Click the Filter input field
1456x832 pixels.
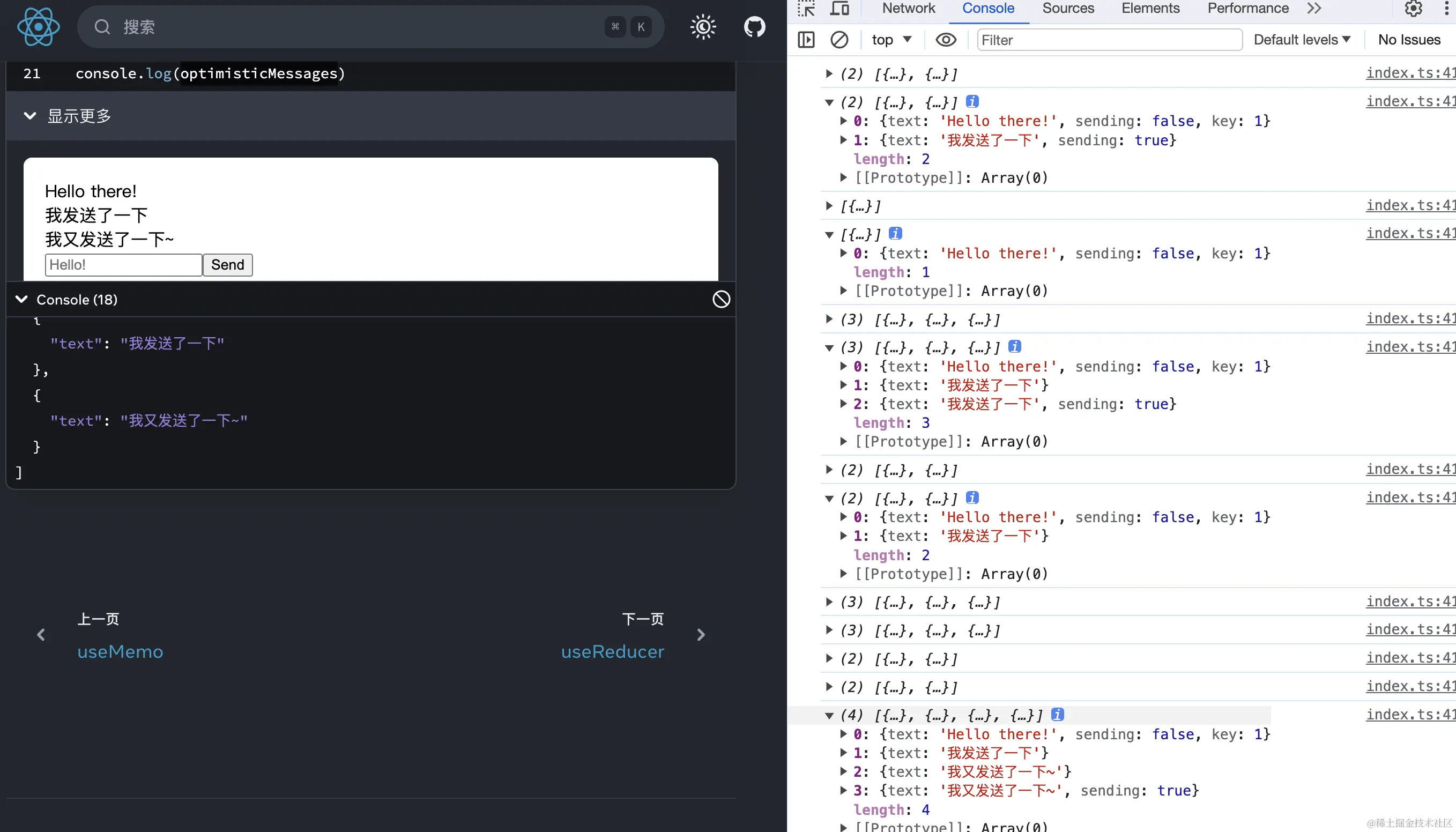click(x=1109, y=40)
